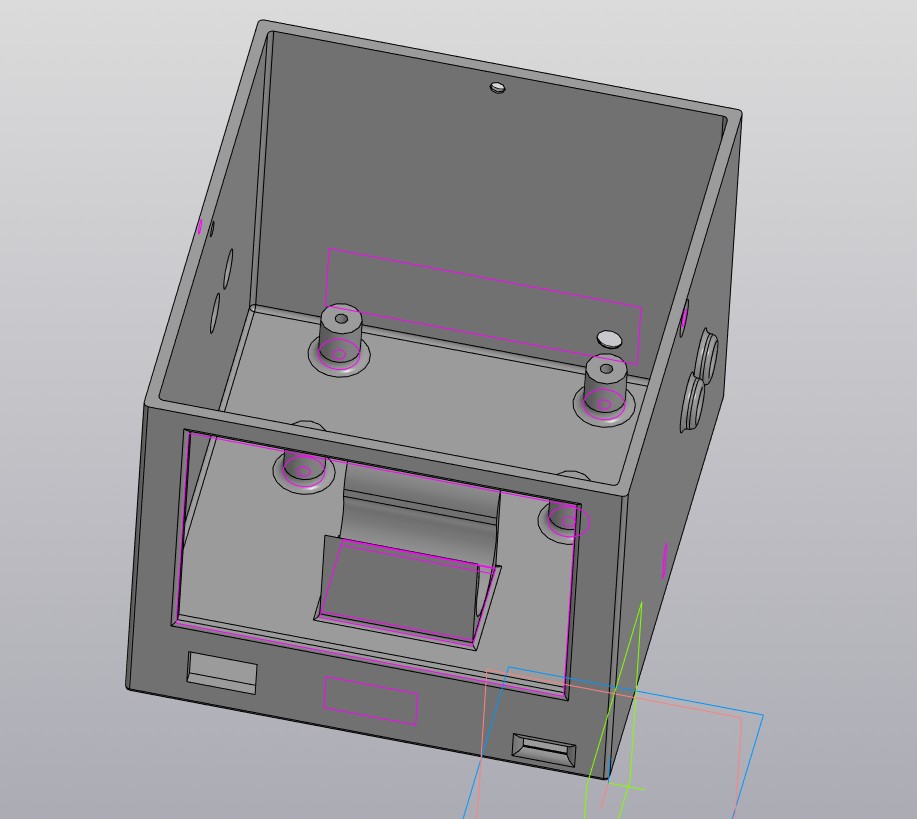The width and height of the screenshot is (917, 819).
Task: Select the upper oval hole on the left side wall
Action: (227, 269)
